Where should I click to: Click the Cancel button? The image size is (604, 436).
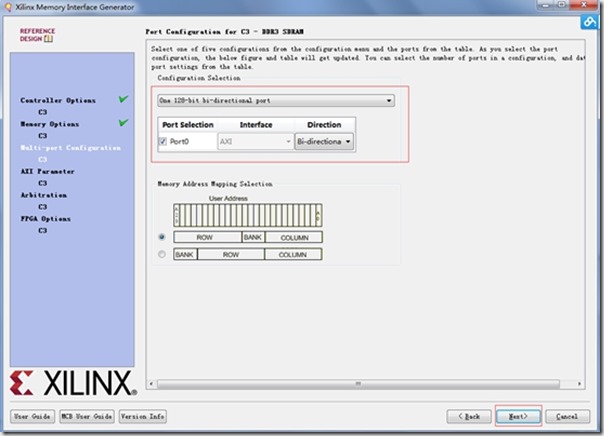(x=567, y=416)
